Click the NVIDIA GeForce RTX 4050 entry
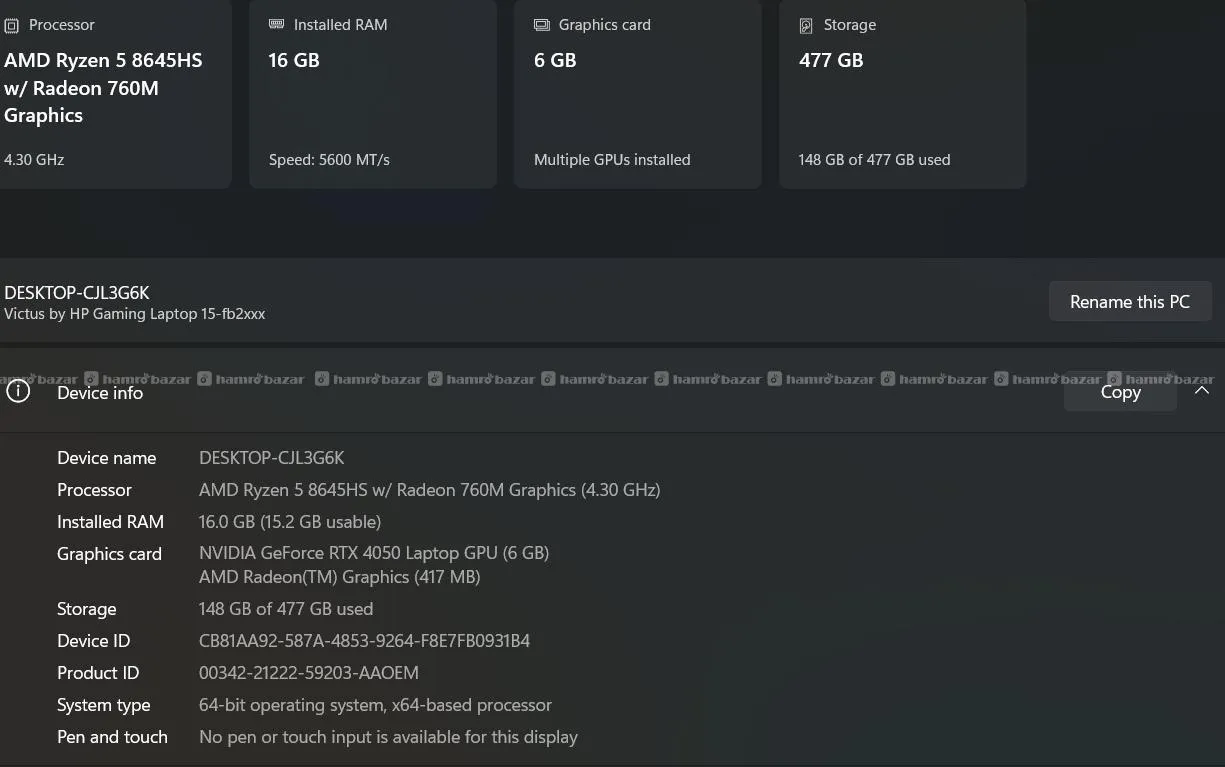Screen dimensions: 1225x767 374,553
